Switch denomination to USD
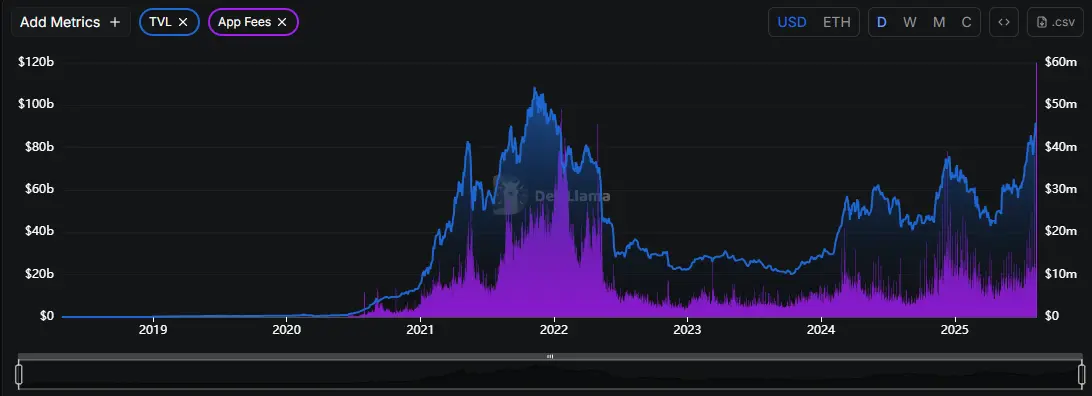Screen dimensions: 1092x396 (792, 22)
